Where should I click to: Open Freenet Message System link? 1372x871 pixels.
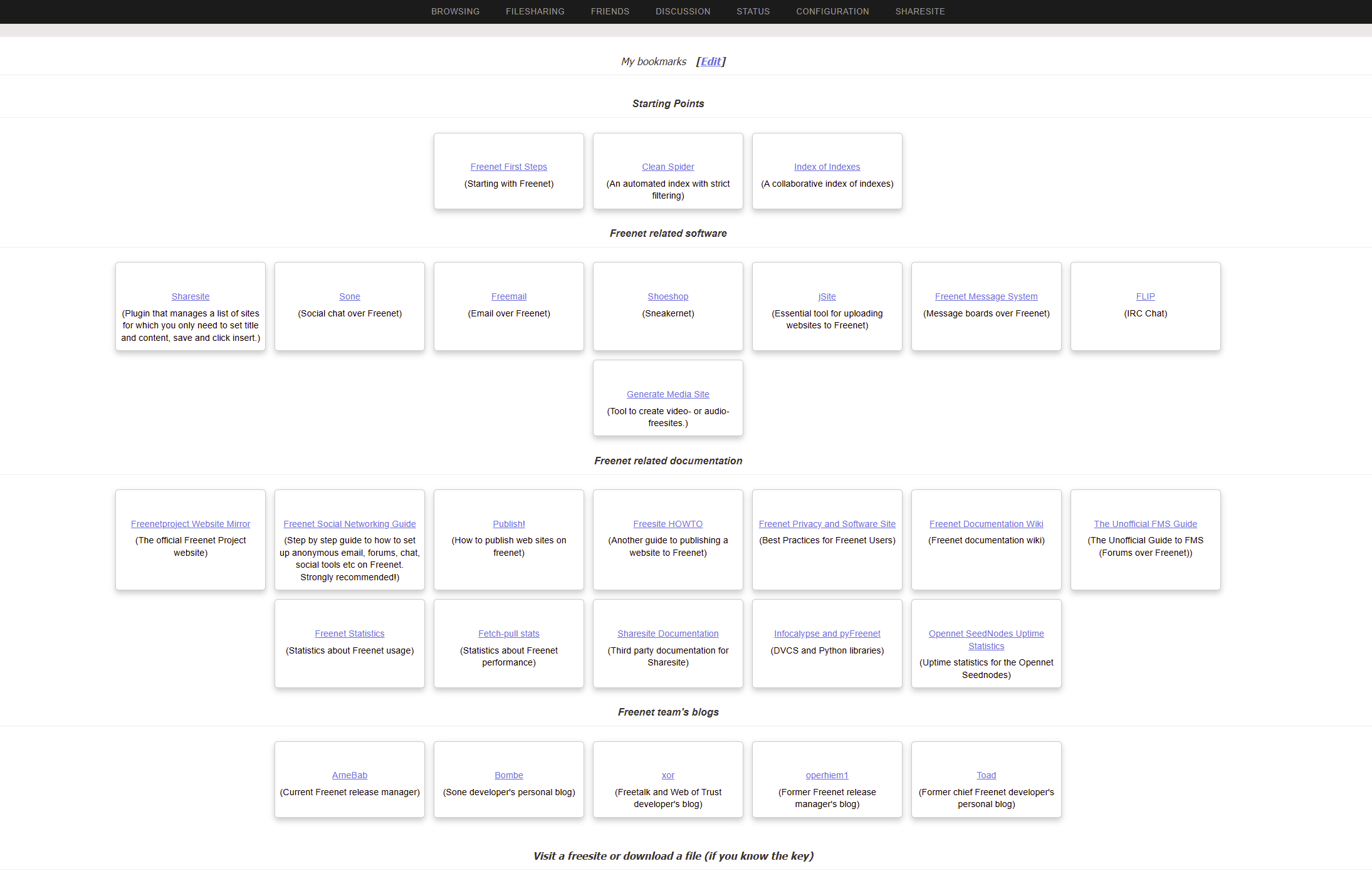[x=986, y=296]
